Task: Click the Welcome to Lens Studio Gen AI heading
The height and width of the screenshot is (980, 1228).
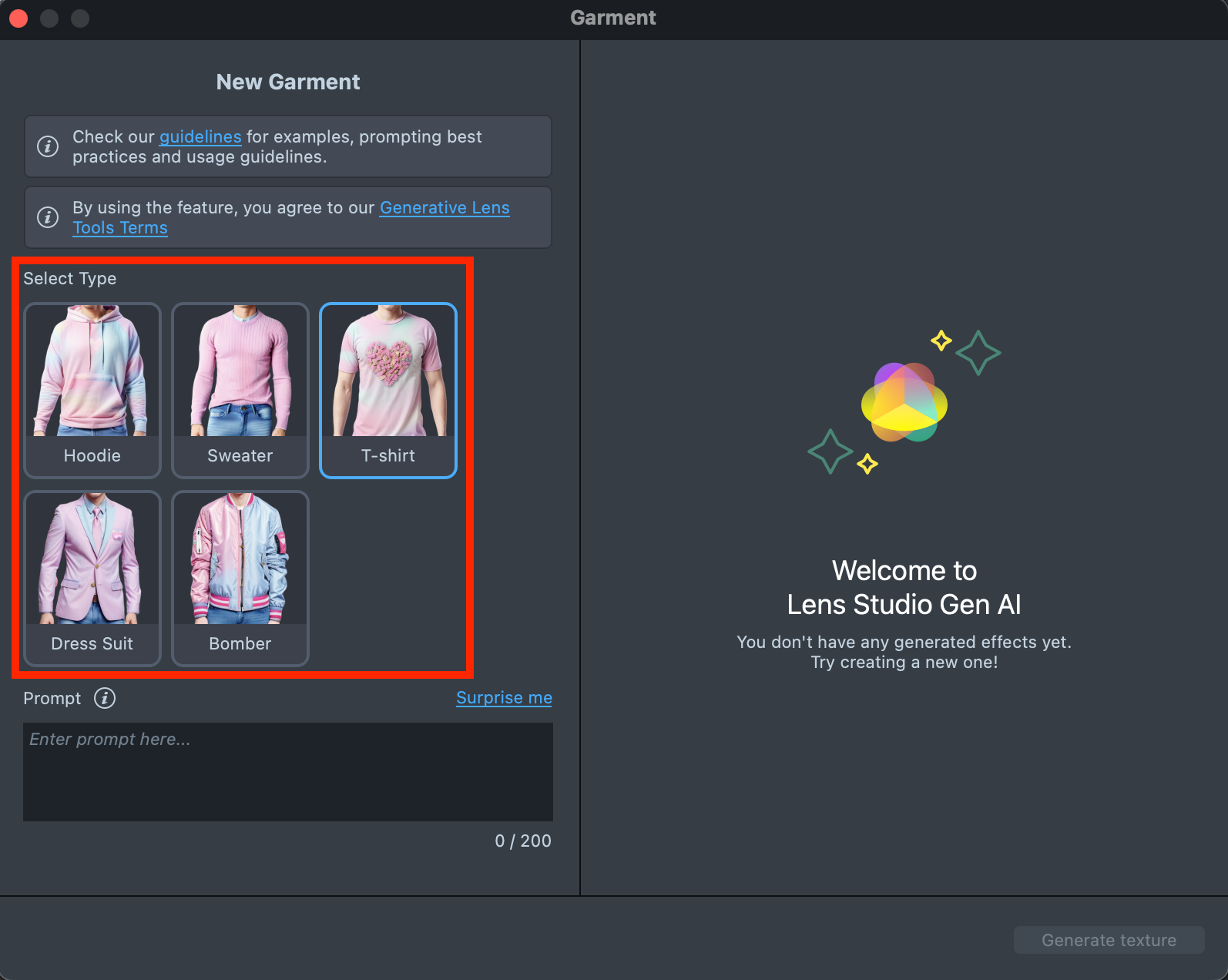Action: coord(904,588)
